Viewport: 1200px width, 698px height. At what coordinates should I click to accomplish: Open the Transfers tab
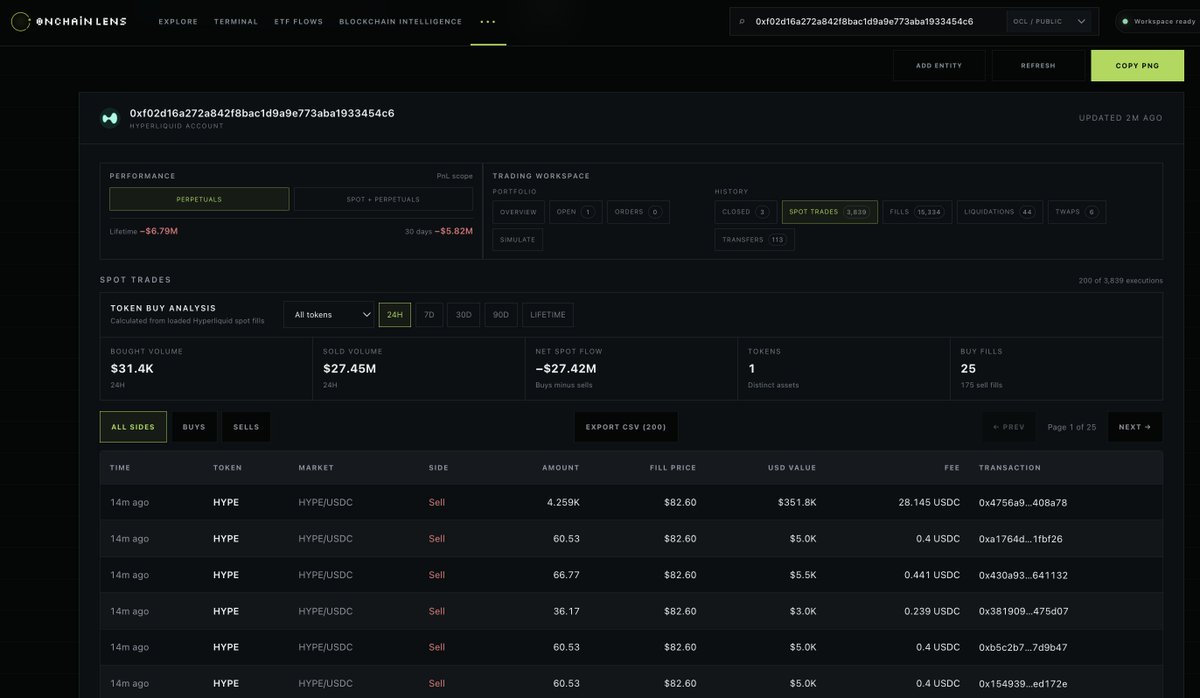coord(755,240)
